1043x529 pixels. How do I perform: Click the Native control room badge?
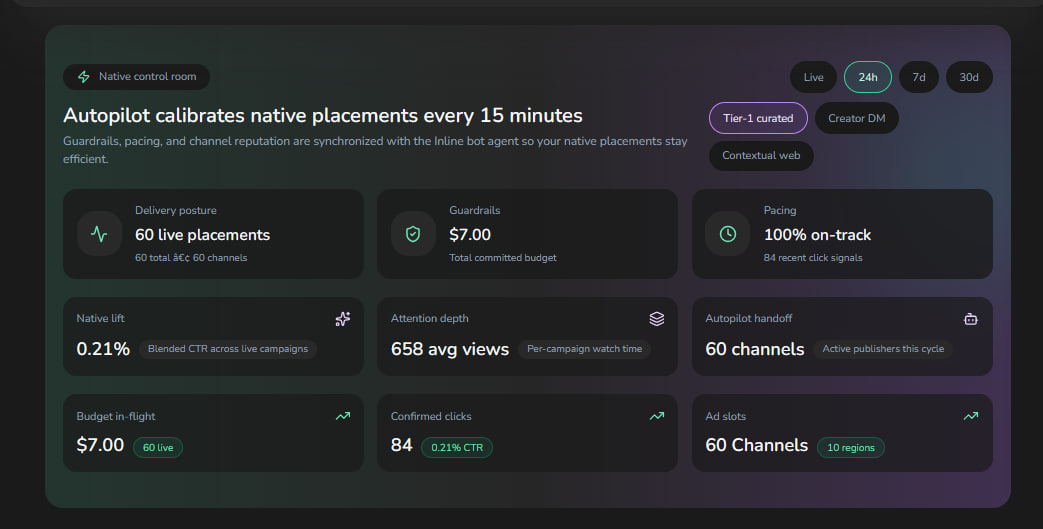[136, 77]
